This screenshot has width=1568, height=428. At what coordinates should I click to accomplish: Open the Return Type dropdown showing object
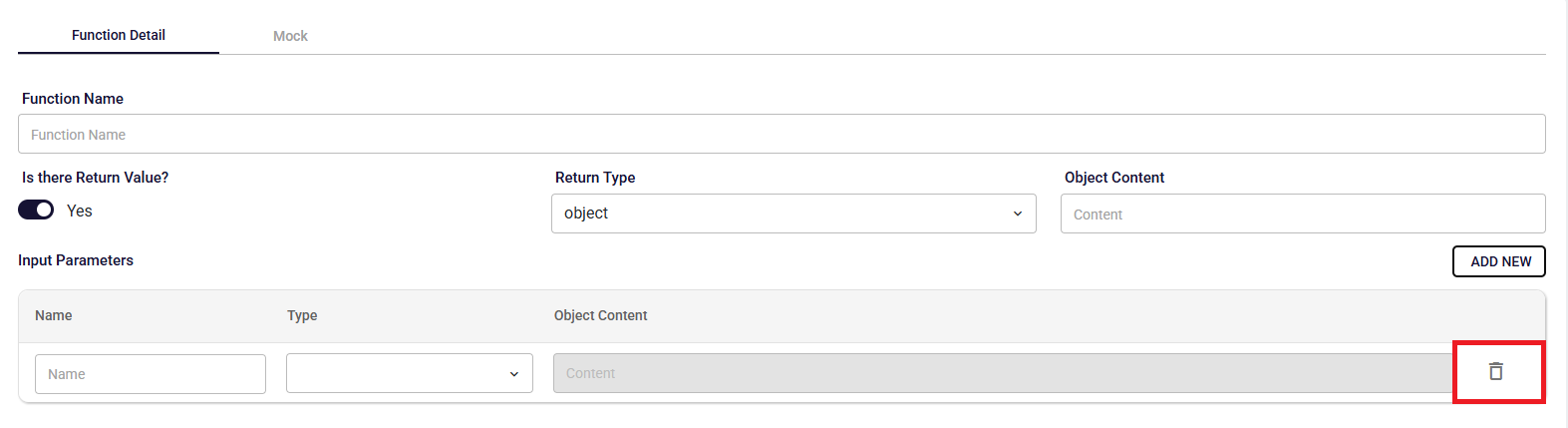[x=793, y=214]
